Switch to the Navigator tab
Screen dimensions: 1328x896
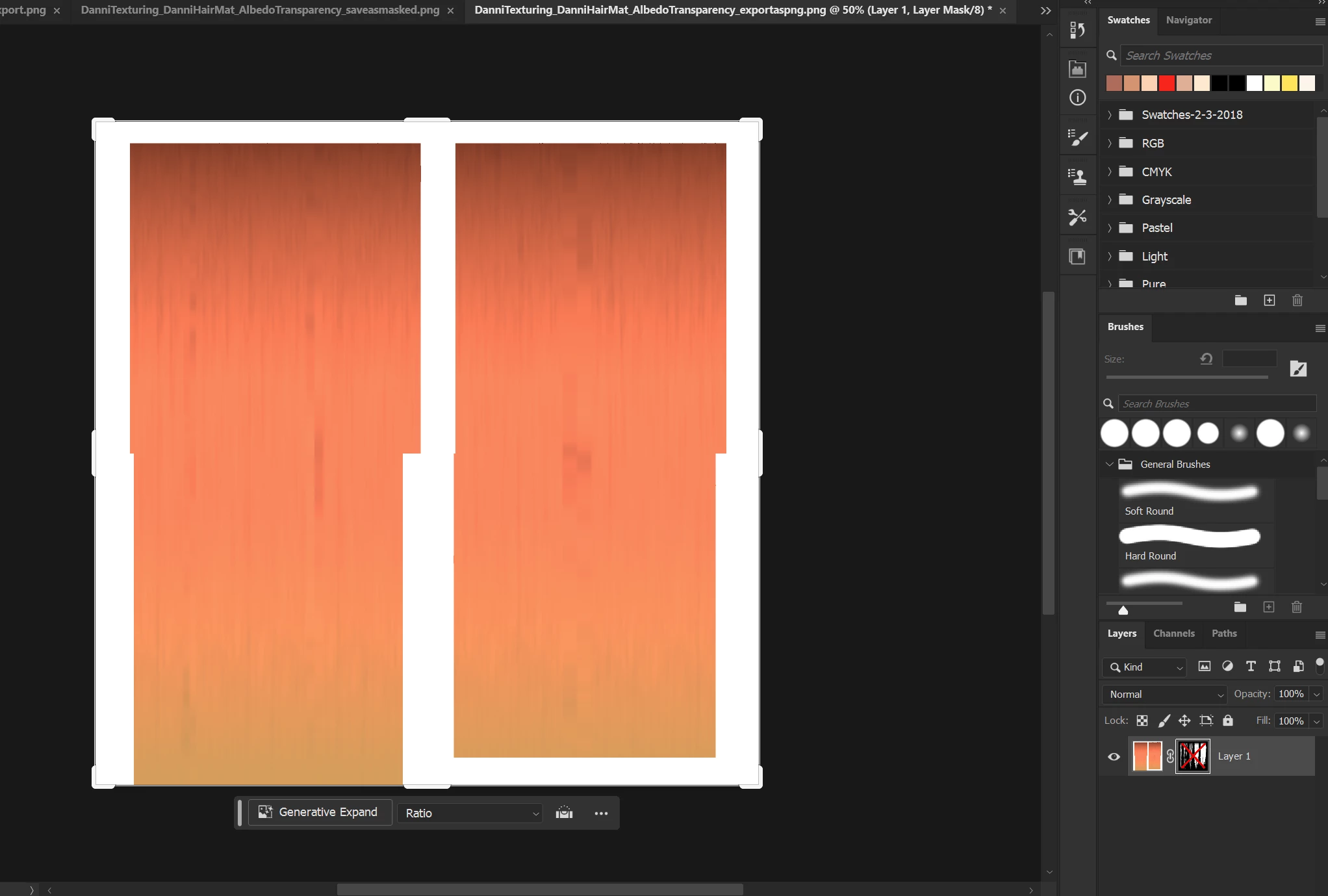coord(1188,20)
